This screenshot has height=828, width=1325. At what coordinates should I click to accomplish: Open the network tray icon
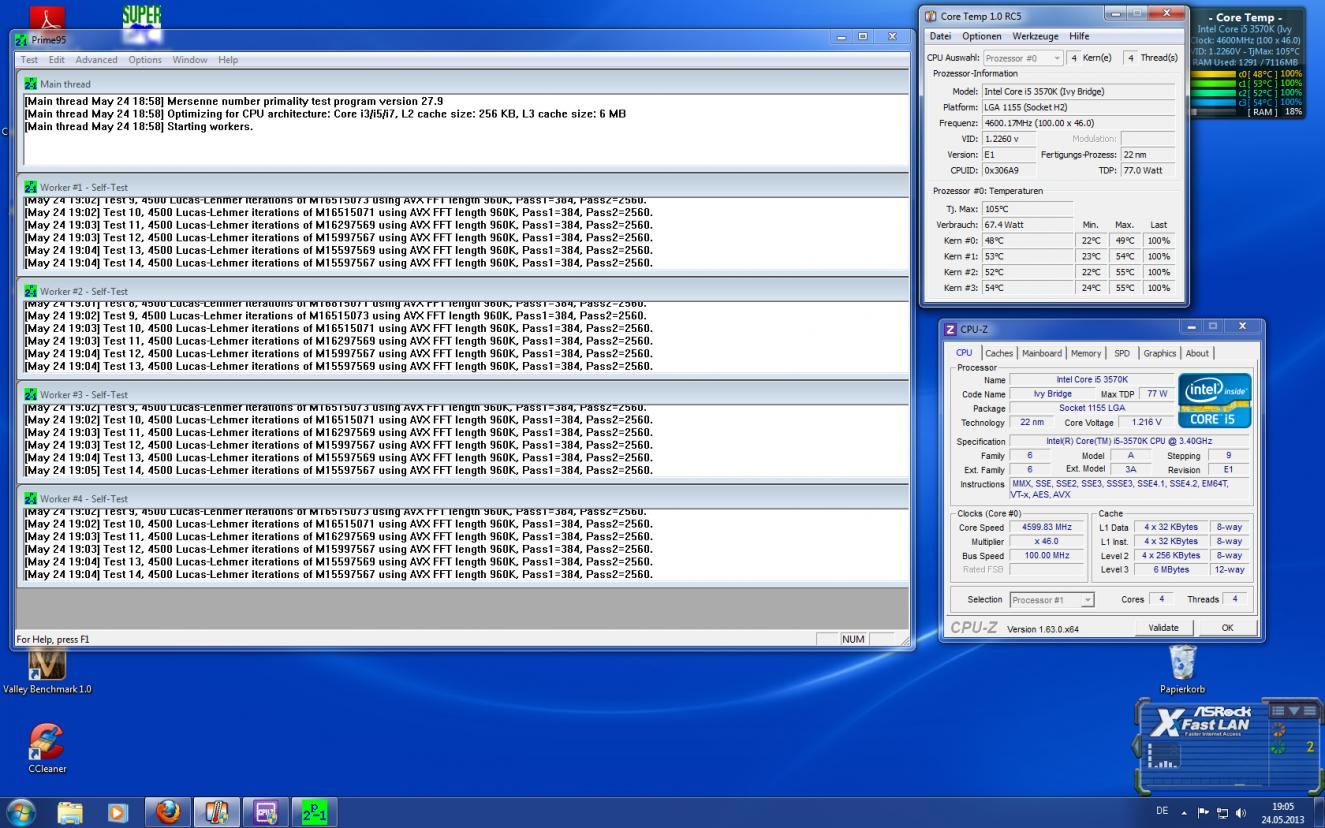pos(1222,812)
